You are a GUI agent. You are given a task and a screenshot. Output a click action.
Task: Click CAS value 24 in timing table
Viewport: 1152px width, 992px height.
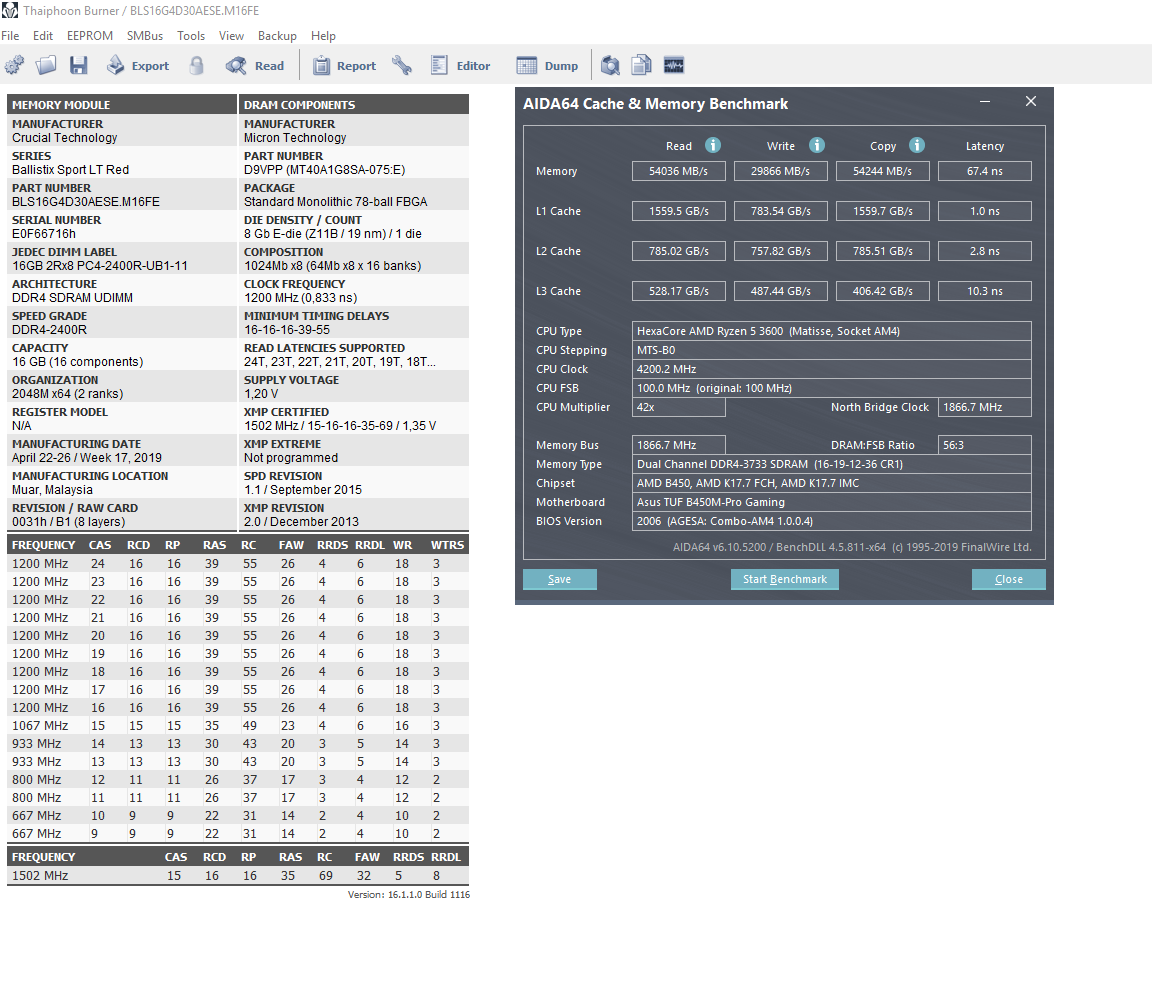[x=98, y=564]
